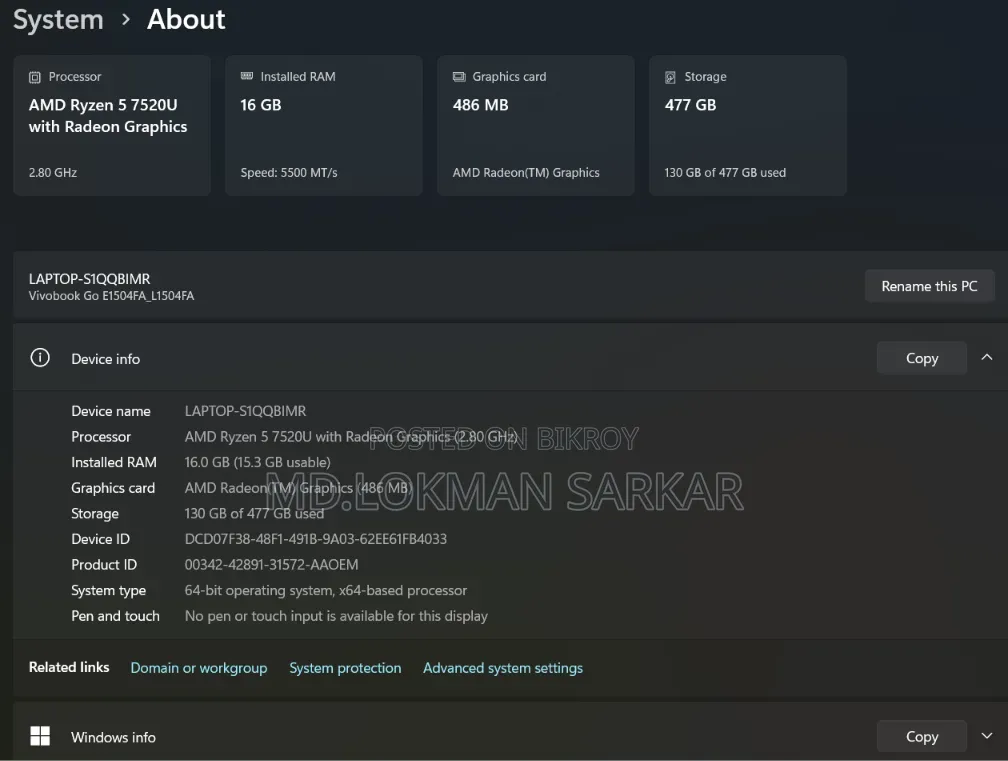Screen dimensions: 1008x761
Task: Expand the Windows info section chevron
Action: [x=987, y=736]
